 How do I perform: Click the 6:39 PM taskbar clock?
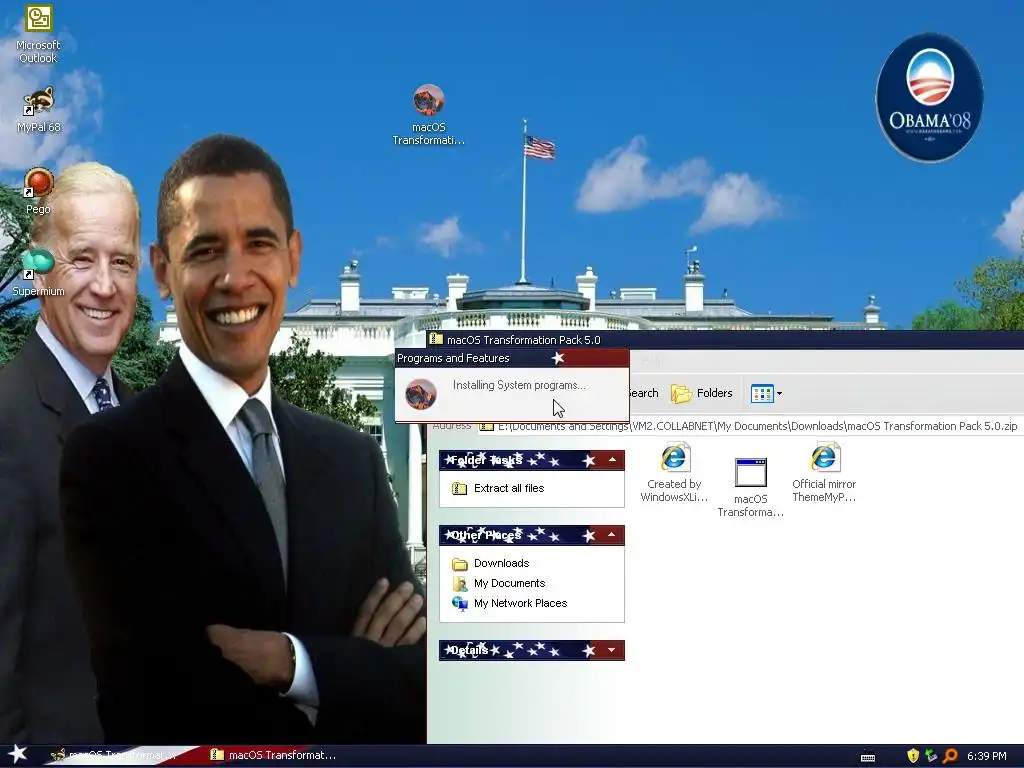[x=986, y=756]
